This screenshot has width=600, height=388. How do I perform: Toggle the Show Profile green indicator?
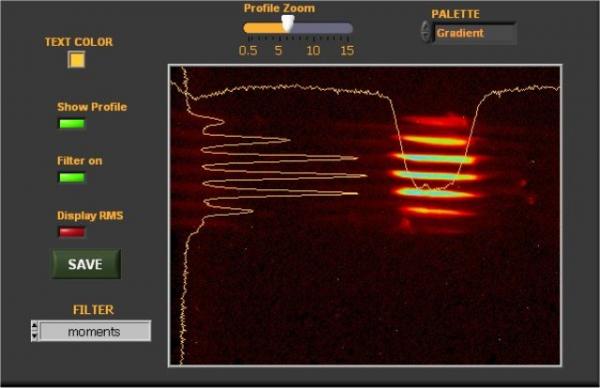pos(72,124)
